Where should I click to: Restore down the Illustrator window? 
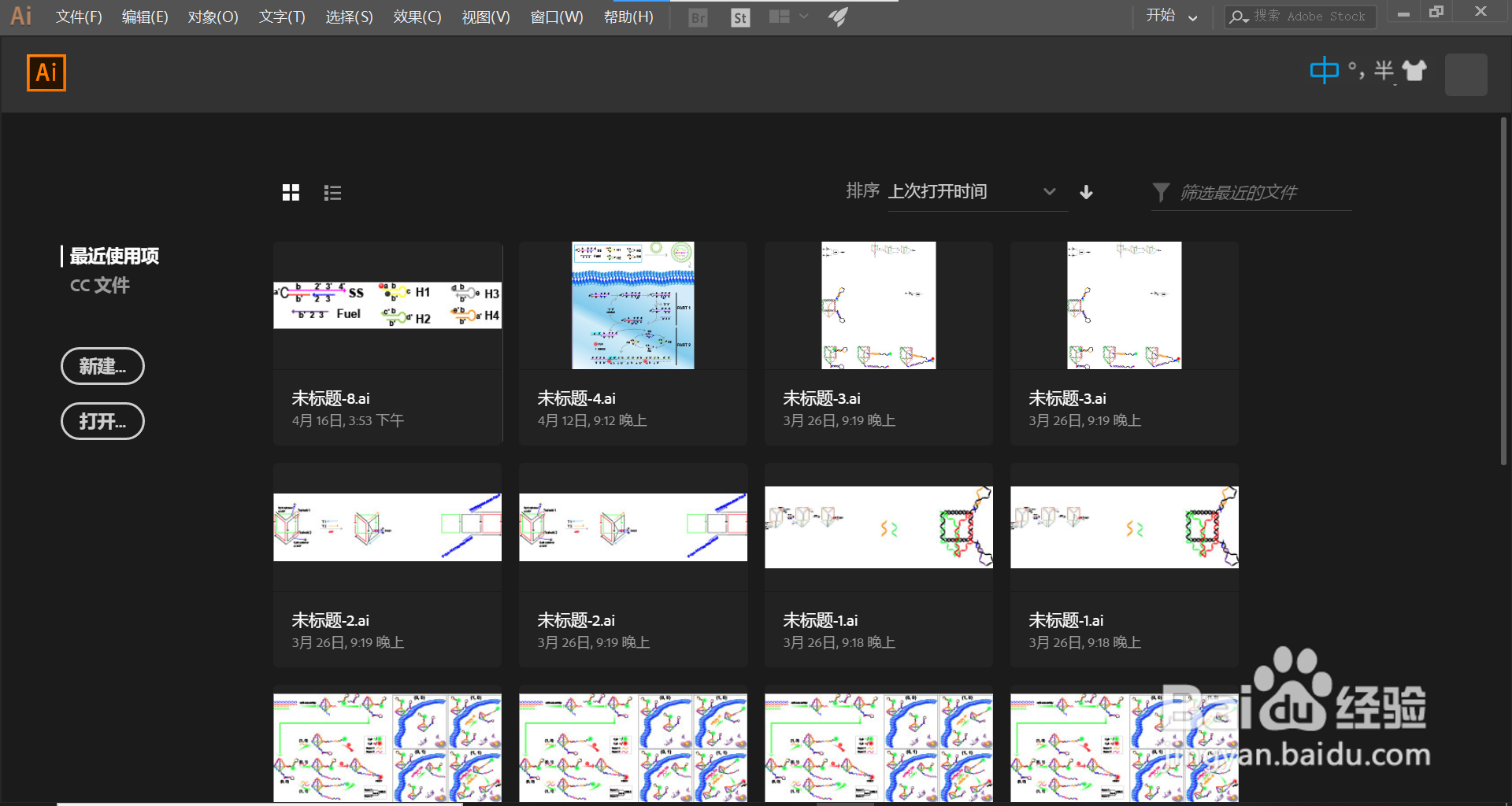coord(1436,12)
